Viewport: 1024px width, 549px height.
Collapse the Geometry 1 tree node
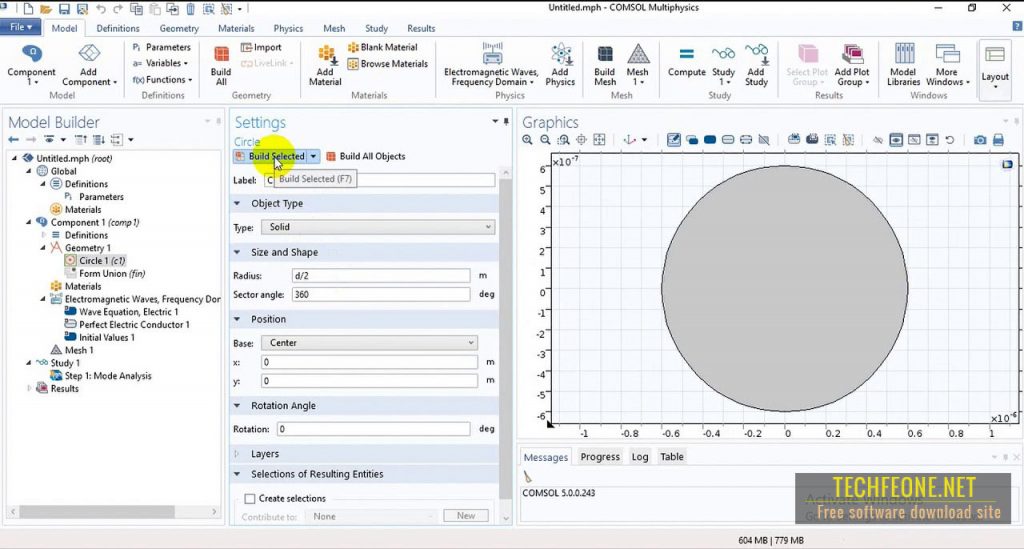click(43, 248)
